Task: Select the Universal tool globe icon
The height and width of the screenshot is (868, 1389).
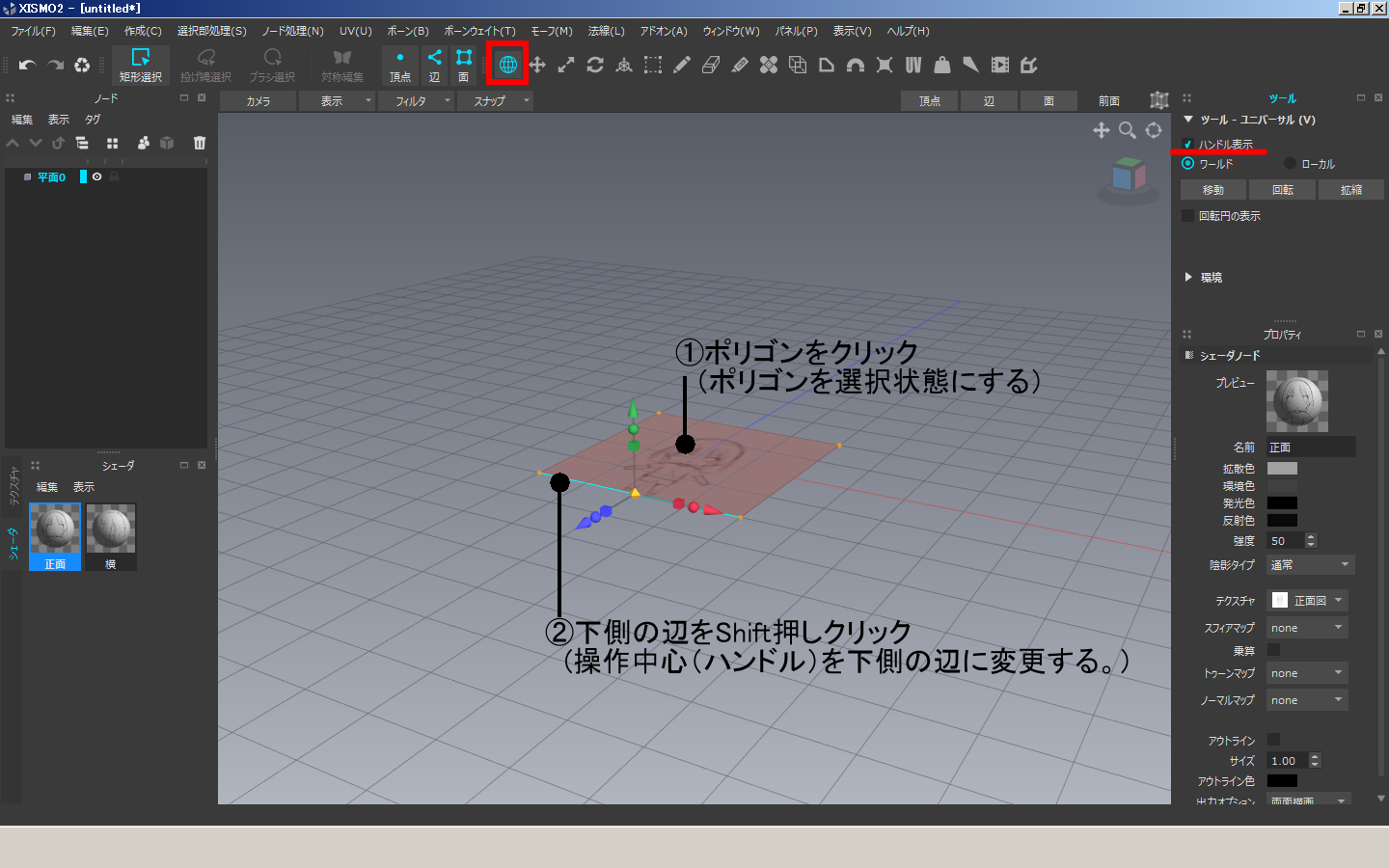Action: click(507, 65)
